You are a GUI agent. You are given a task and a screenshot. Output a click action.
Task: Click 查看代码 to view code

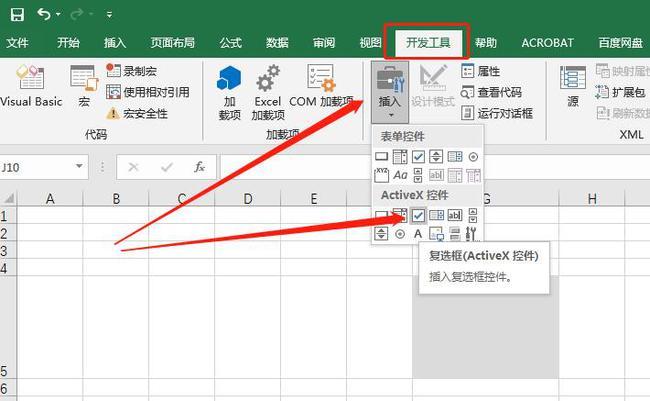[491, 92]
